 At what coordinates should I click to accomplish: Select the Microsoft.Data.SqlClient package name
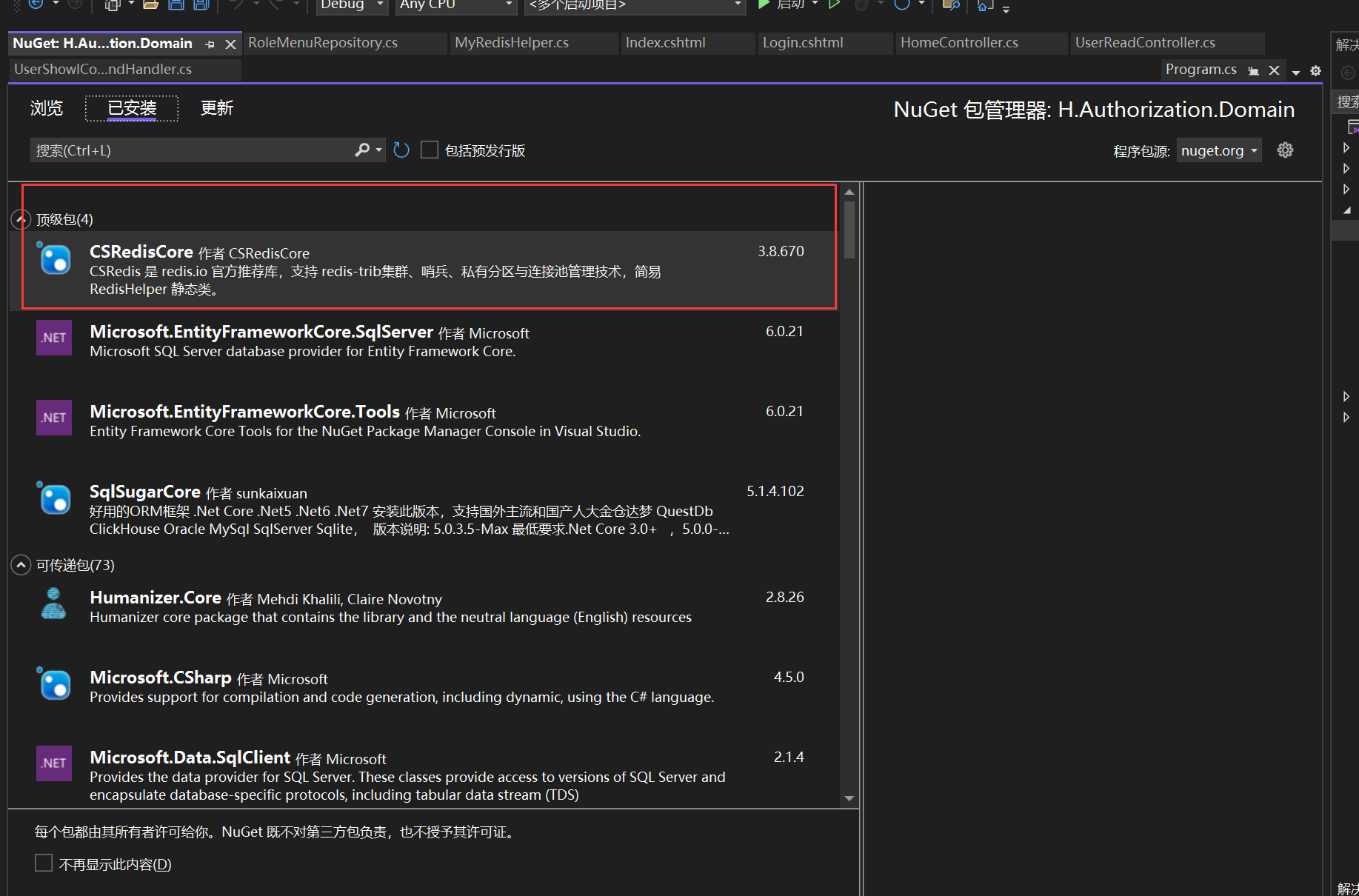[190, 758]
